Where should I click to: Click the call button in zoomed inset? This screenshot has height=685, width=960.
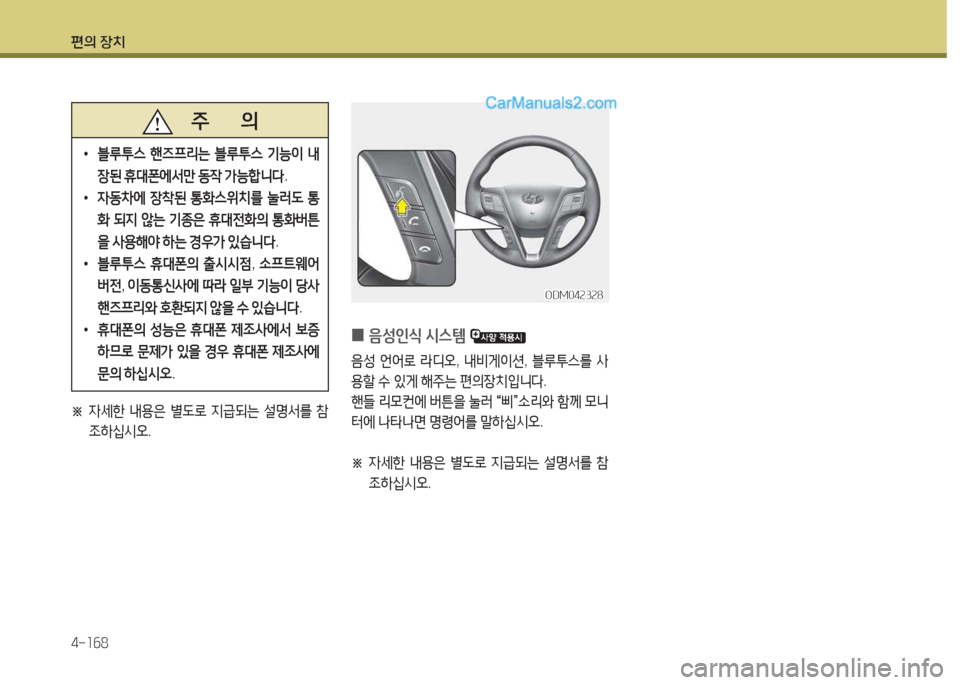point(414,222)
